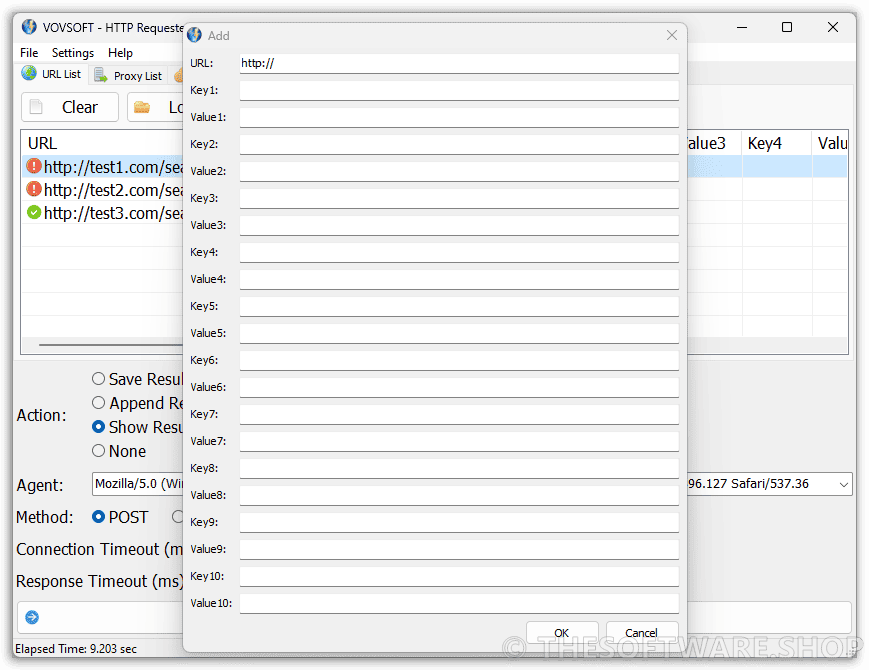Image resolution: width=869 pixels, height=670 pixels.
Task: Click the blue arrow start icon
Action: click(32, 617)
